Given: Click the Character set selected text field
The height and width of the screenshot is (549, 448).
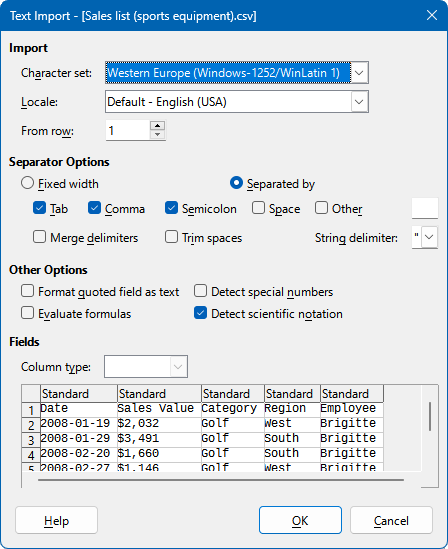Looking at the screenshot, I should pos(228,73).
